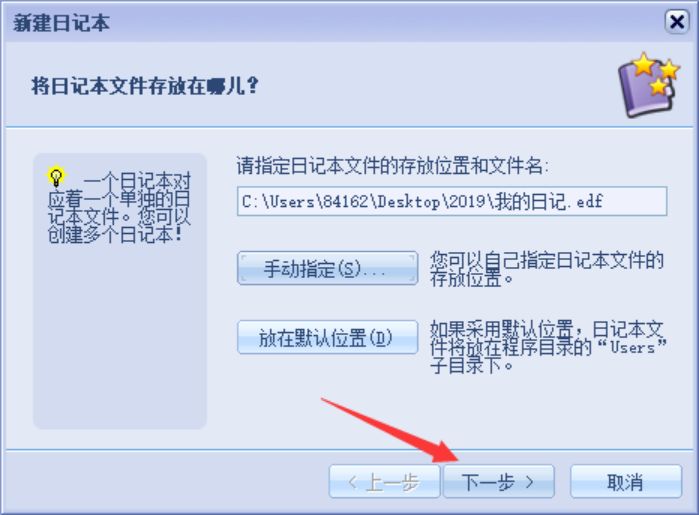
Task: Go to the next step with 下一步
Action: pyautogui.click(x=499, y=482)
